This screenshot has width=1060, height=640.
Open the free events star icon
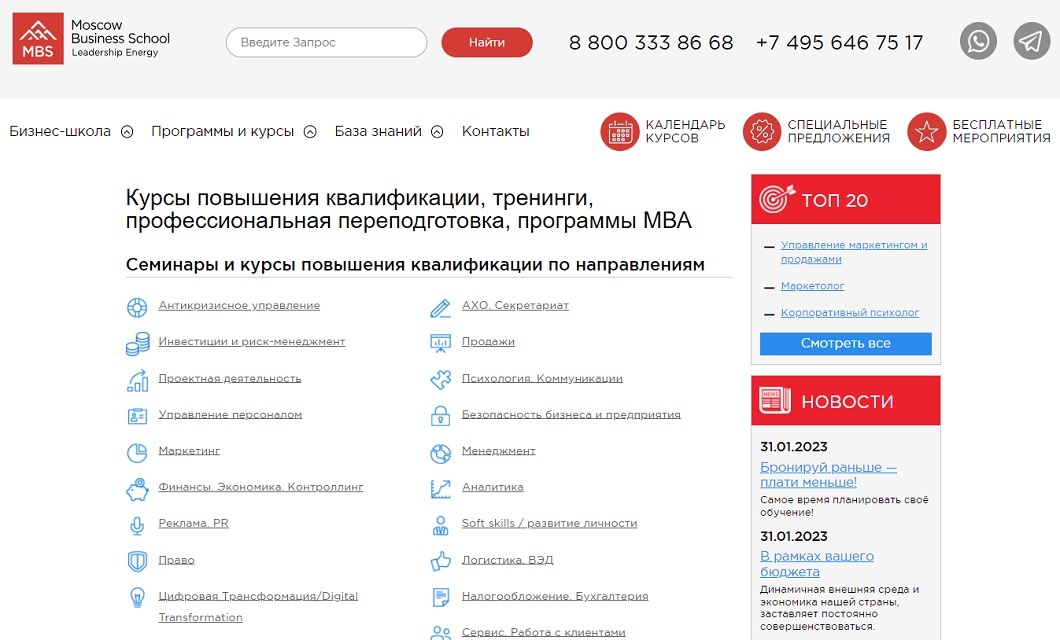tap(926, 131)
